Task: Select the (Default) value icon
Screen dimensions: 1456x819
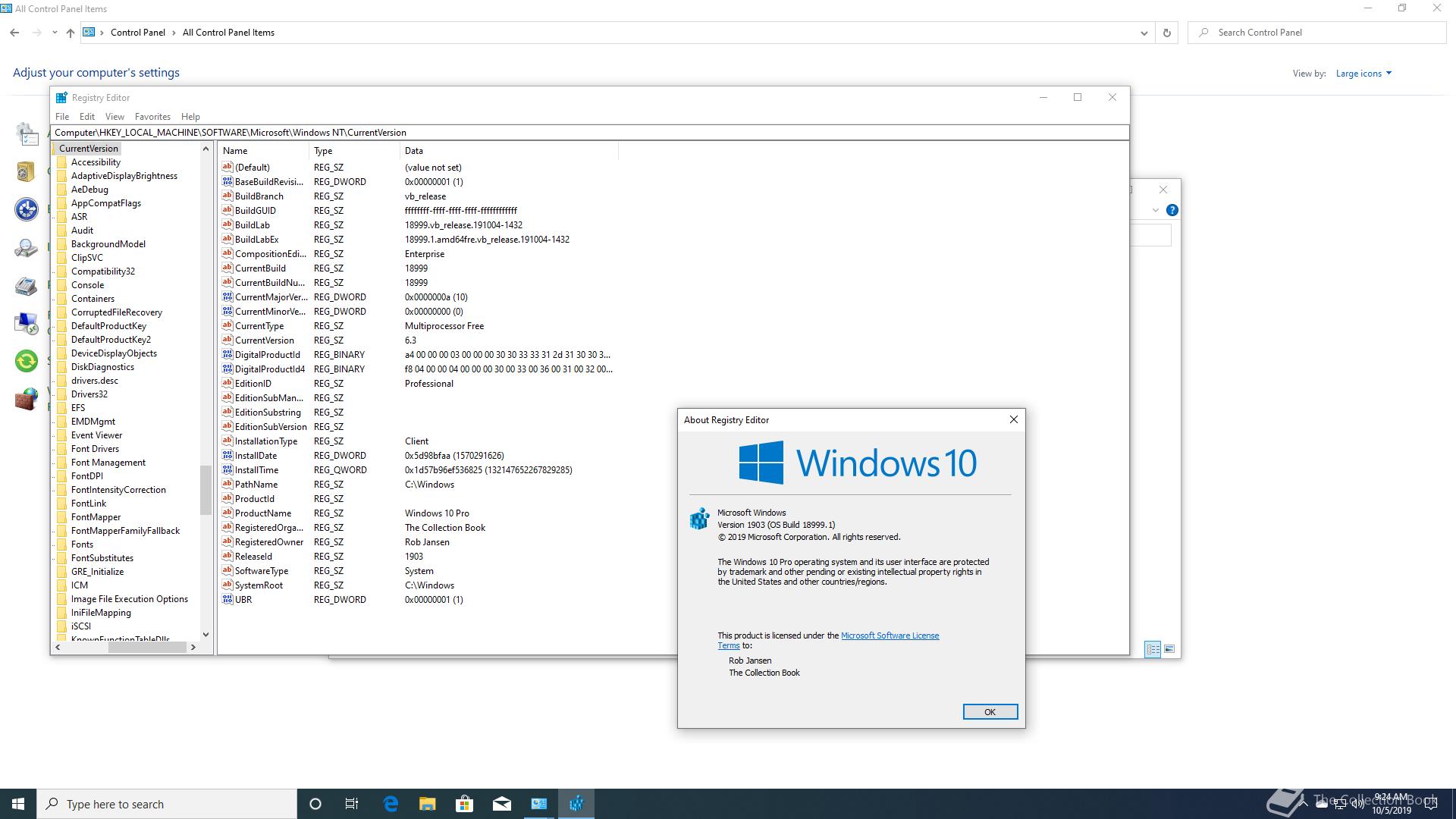Action: [227, 167]
